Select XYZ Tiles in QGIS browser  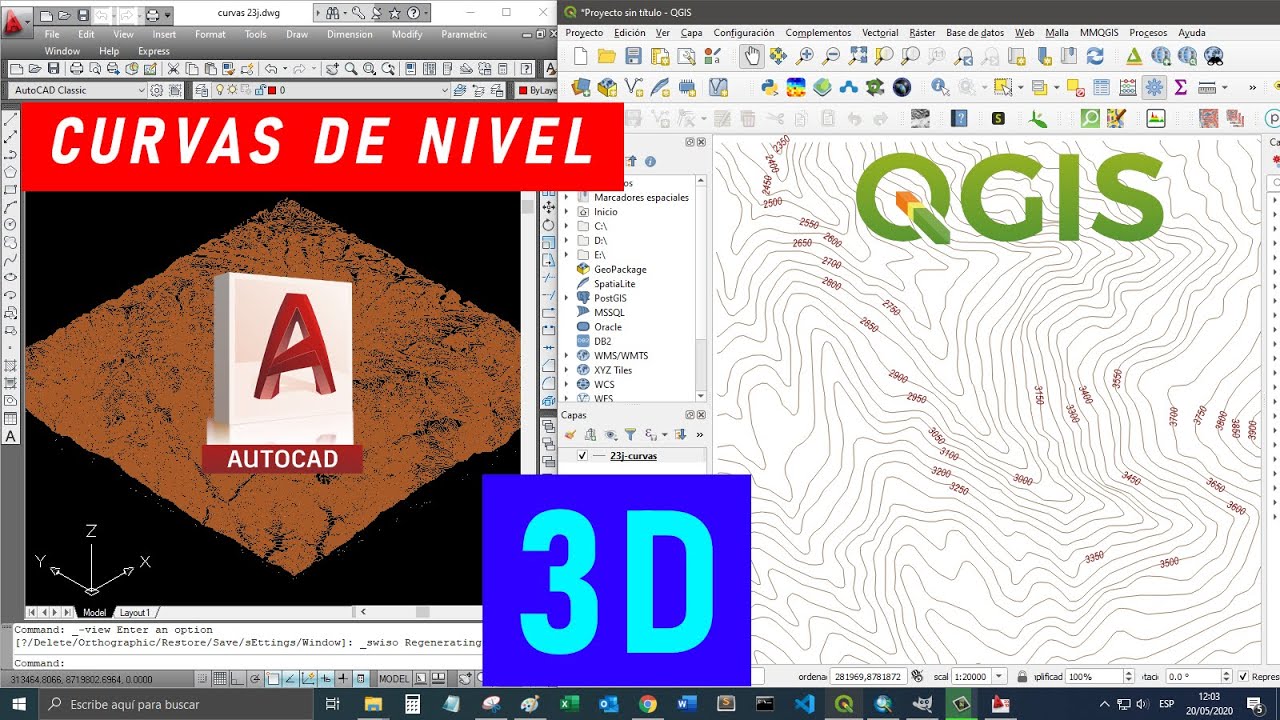pyautogui.click(x=612, y=370)
